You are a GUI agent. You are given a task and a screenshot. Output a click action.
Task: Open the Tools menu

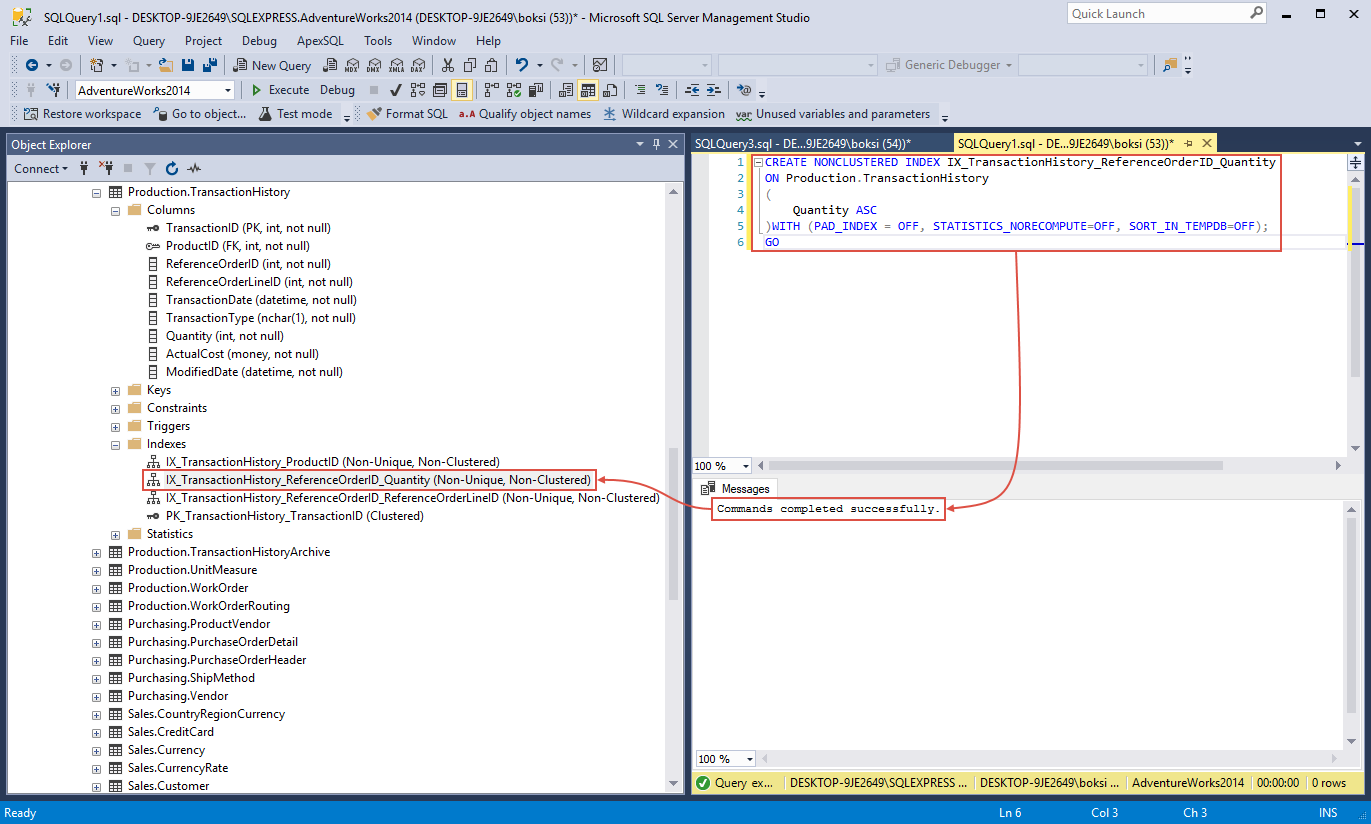(x=378, y=41)
